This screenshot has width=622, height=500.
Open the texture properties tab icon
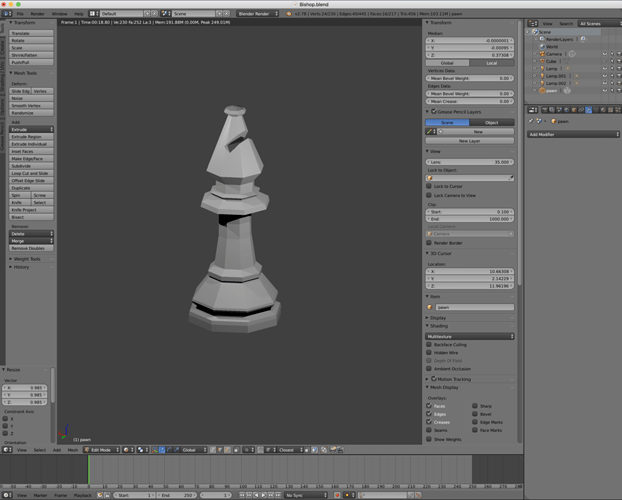(610, 110)
